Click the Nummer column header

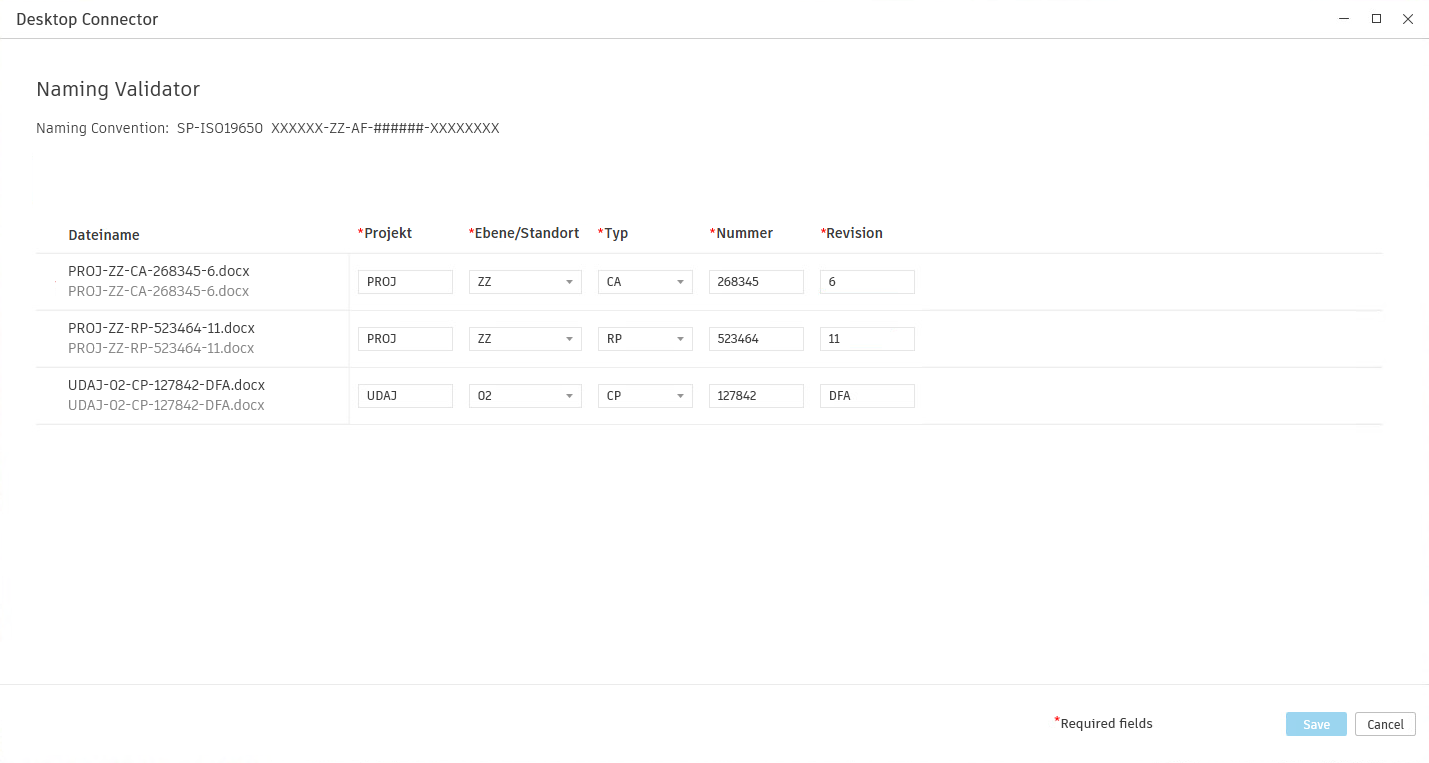pyautogui.click(x=741, y=233)
